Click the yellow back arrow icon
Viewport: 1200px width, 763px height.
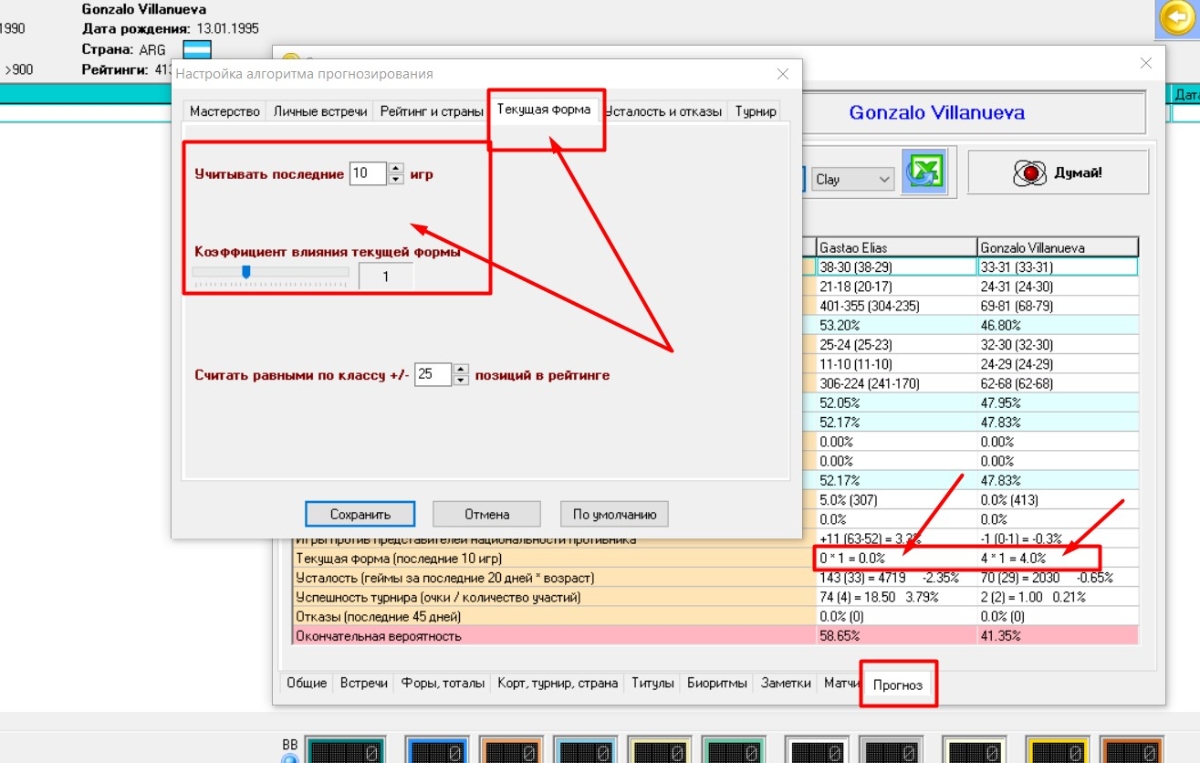coord(1176,18)
